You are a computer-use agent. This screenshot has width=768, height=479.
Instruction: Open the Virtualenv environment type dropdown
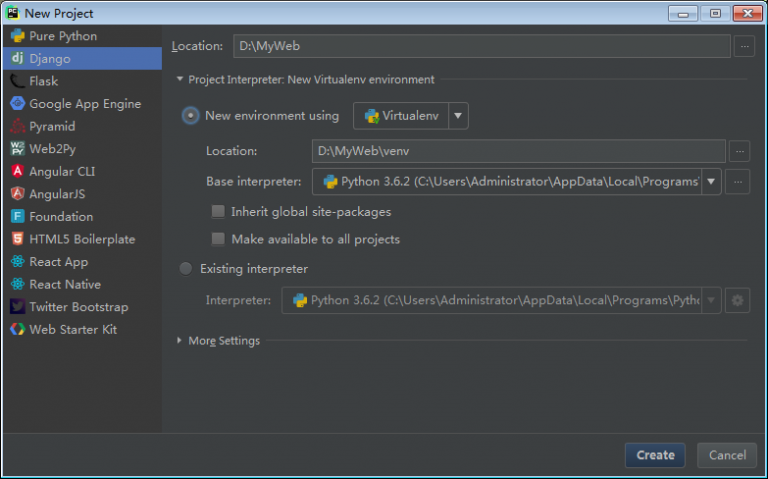458,116
